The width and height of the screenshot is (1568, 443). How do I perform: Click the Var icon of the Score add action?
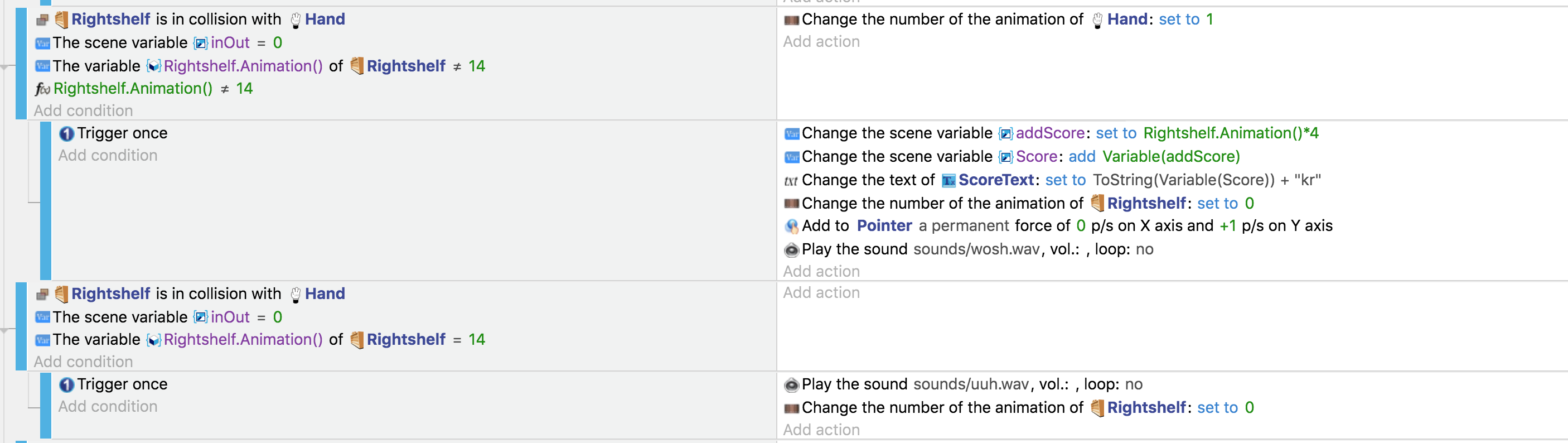tap(791, 157)
